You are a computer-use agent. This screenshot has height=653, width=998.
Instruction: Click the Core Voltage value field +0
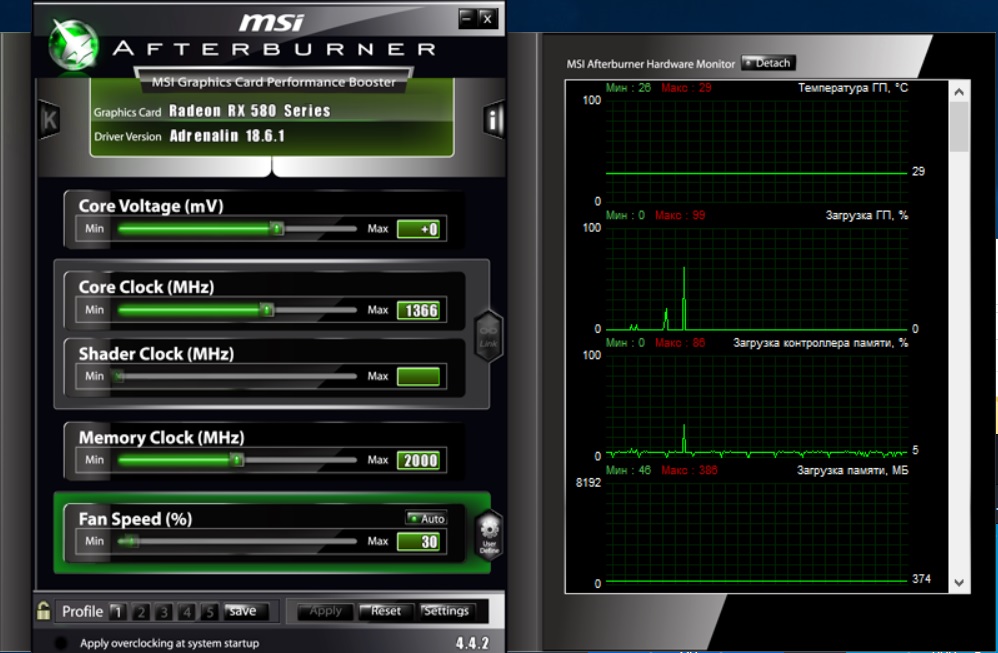pyautogui.click(x=418, y=229)
